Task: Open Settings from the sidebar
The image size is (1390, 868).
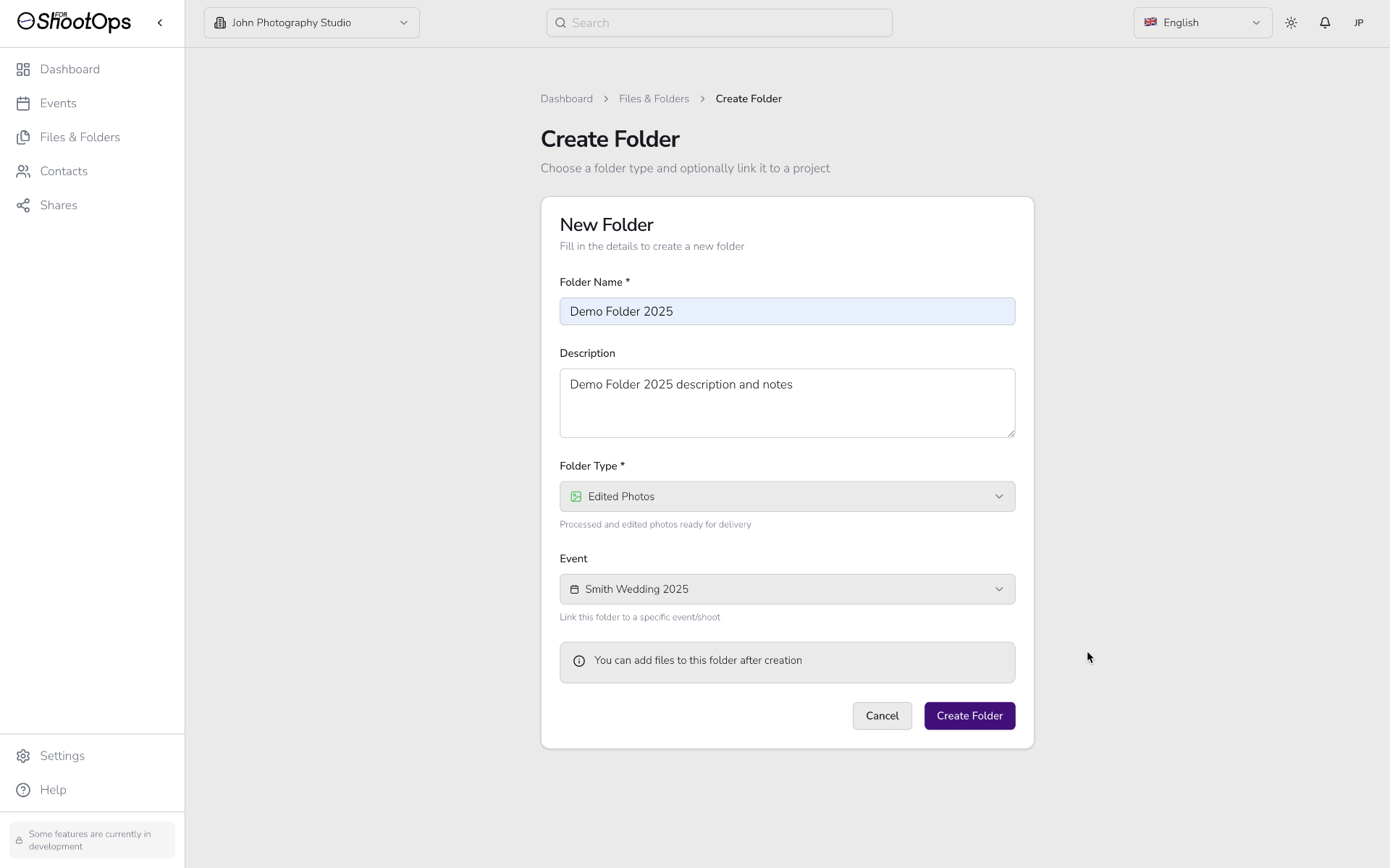Action: (x=62, y=756)
